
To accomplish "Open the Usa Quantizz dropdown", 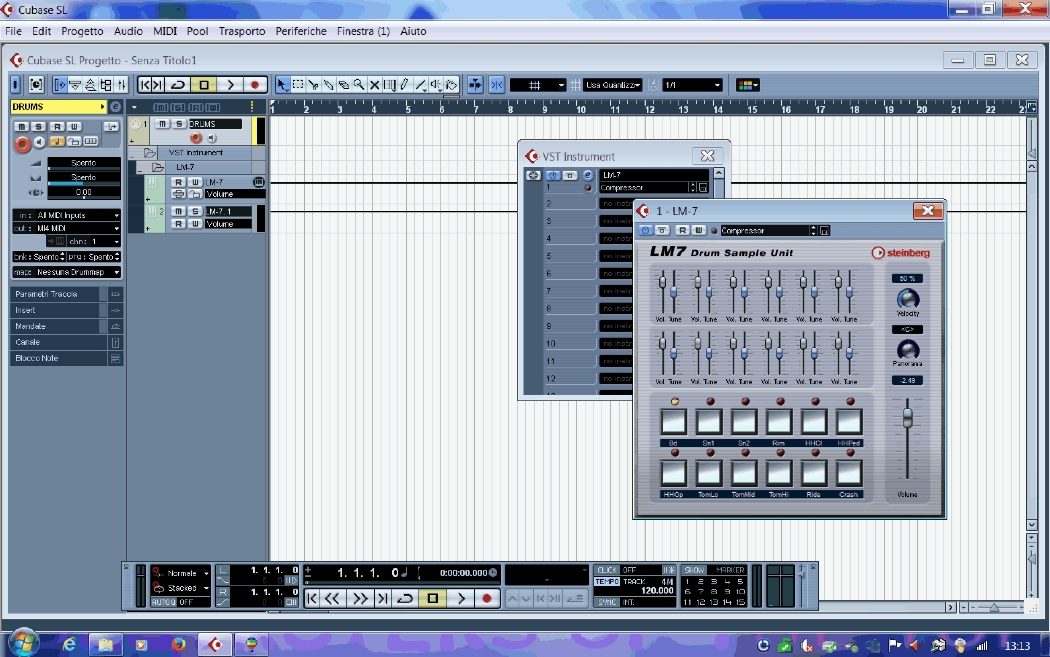I will click(612, 85).
